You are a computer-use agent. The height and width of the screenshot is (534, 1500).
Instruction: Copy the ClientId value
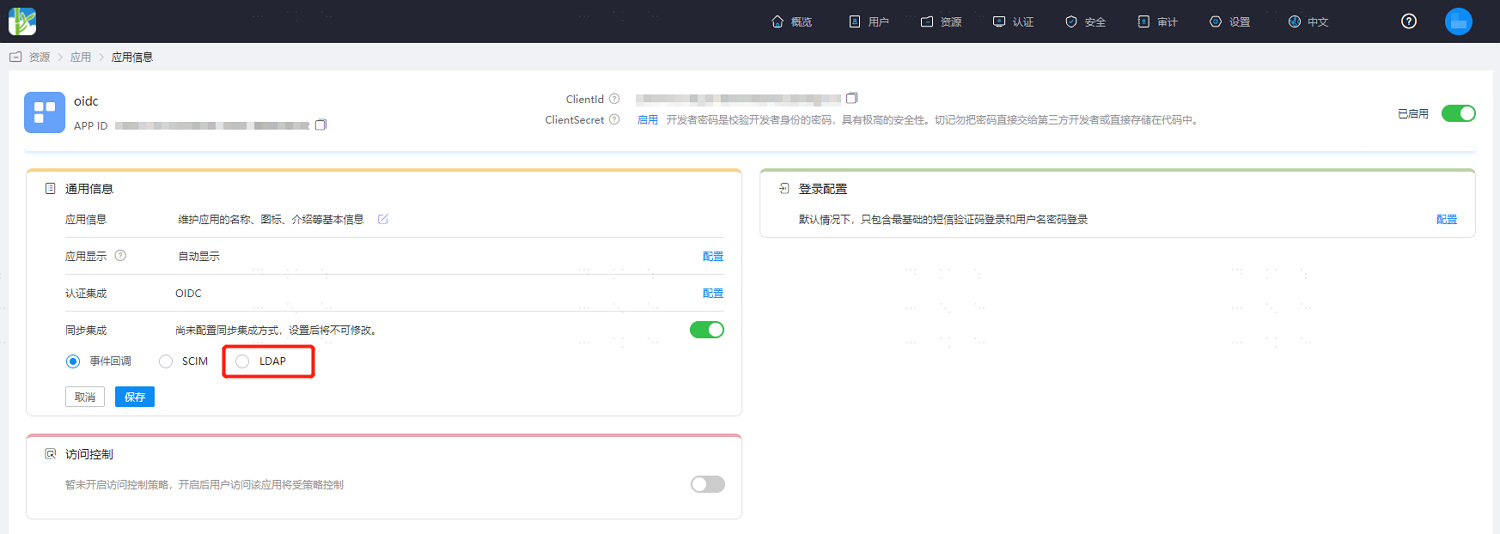pos(852,98)
